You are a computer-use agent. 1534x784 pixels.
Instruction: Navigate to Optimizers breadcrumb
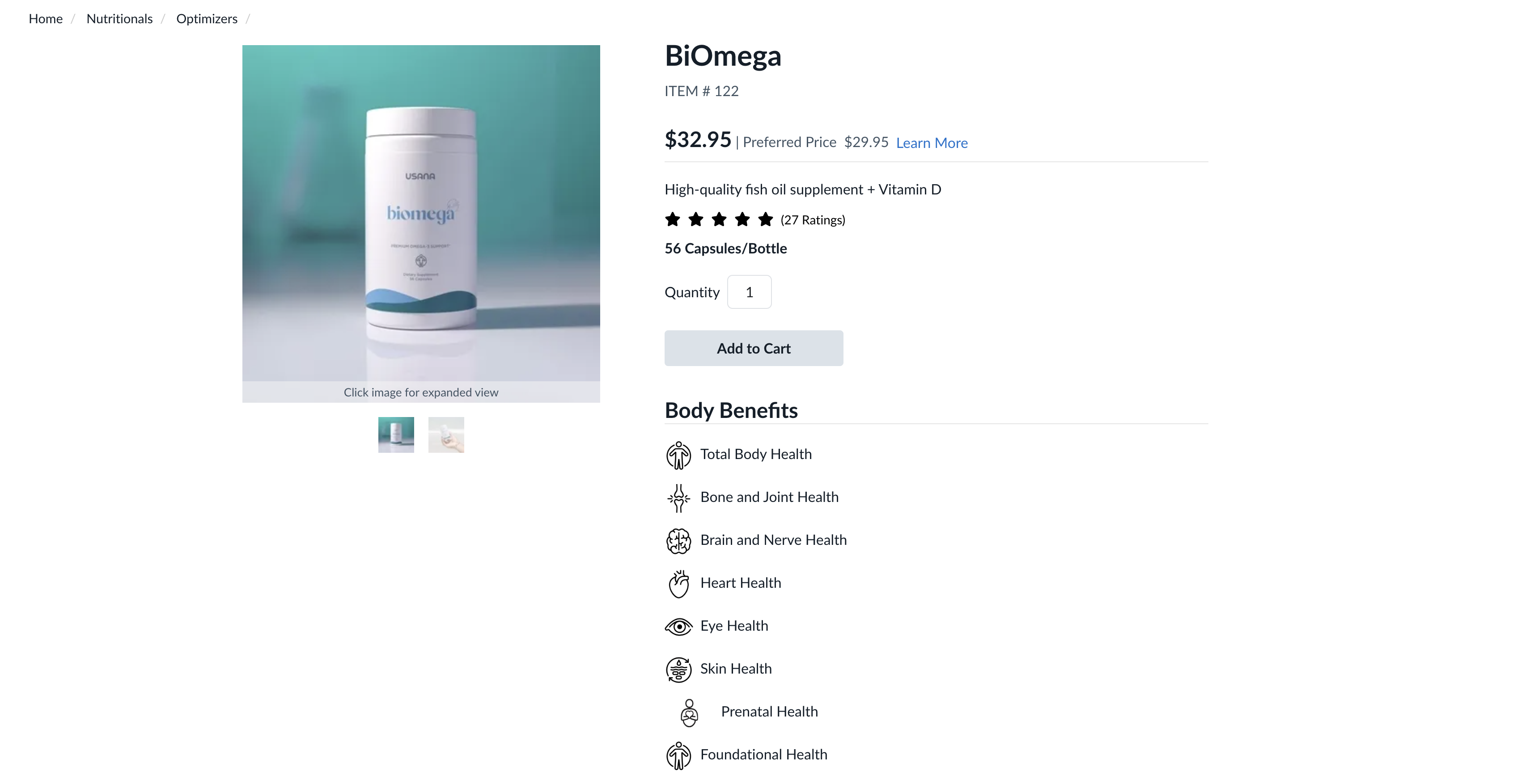[207, 19]
